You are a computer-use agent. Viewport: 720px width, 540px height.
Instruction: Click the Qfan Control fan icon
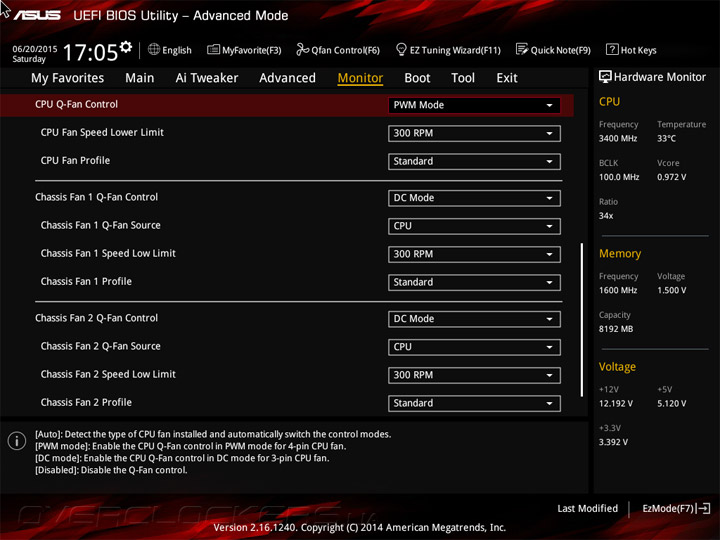click(x=303, y=49)
